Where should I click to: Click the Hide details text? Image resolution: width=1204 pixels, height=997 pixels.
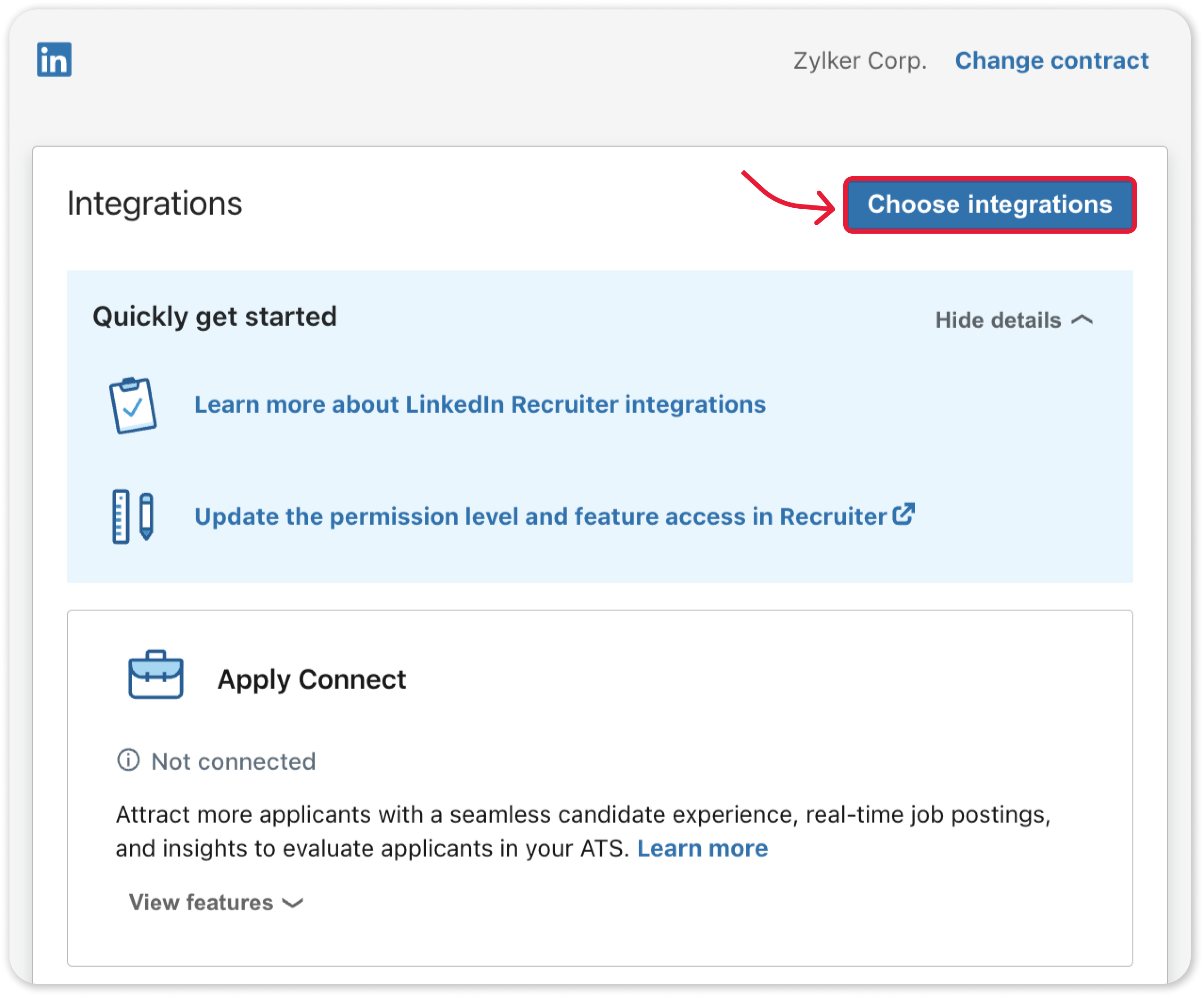(998, 320)
